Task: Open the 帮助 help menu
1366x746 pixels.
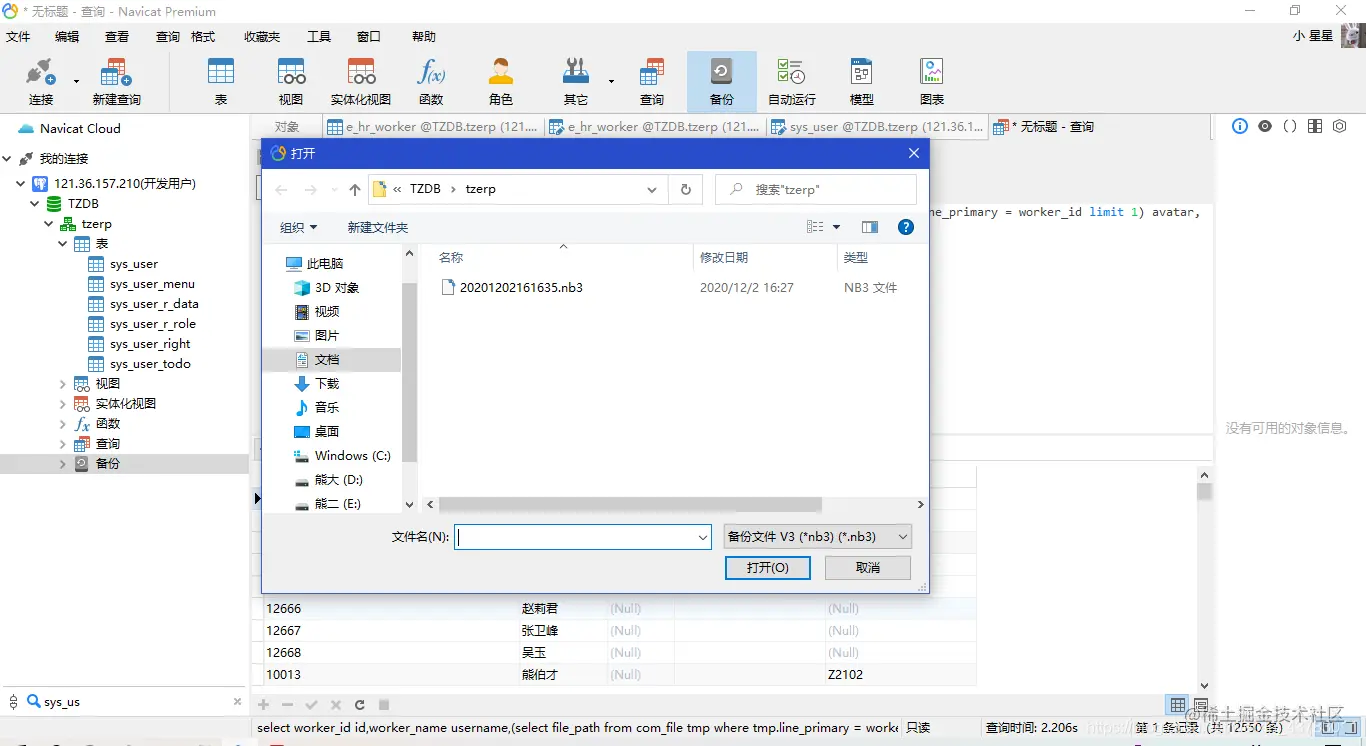Action: (x=424, y=36)
